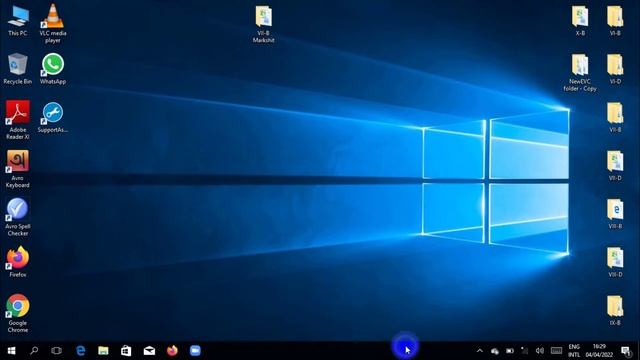Select the SupportAssist wrench shortcut
Image resolution: width=640 pixels, height=360 pixels.
[53, 118]
